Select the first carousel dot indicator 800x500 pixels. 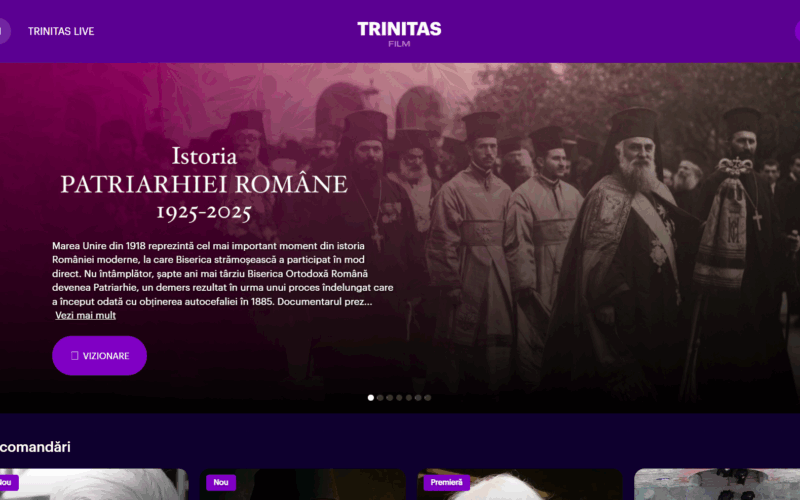click(371, 398)
